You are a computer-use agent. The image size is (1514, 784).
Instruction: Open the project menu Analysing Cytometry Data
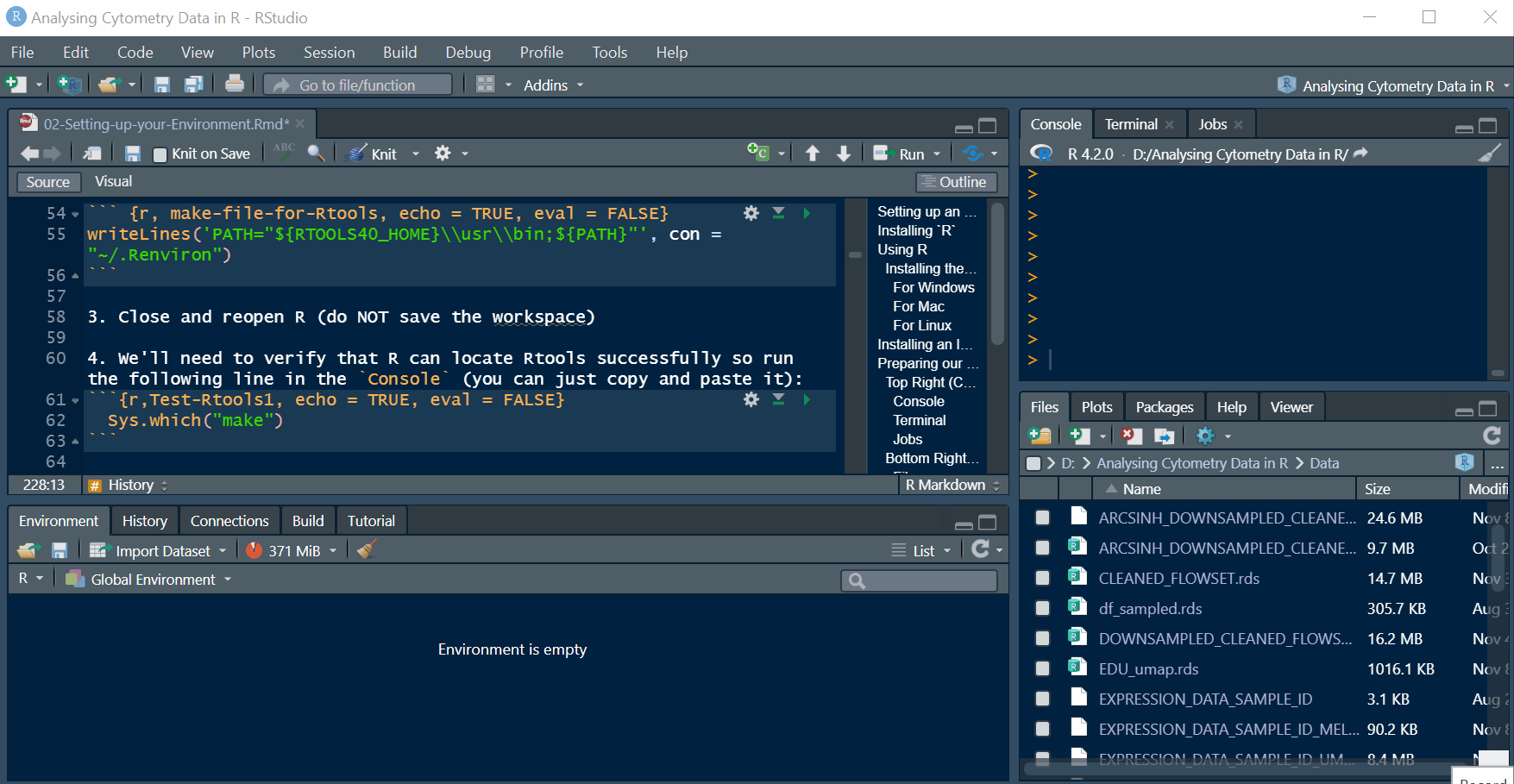pyautogui.click(x=1393, y=85)
